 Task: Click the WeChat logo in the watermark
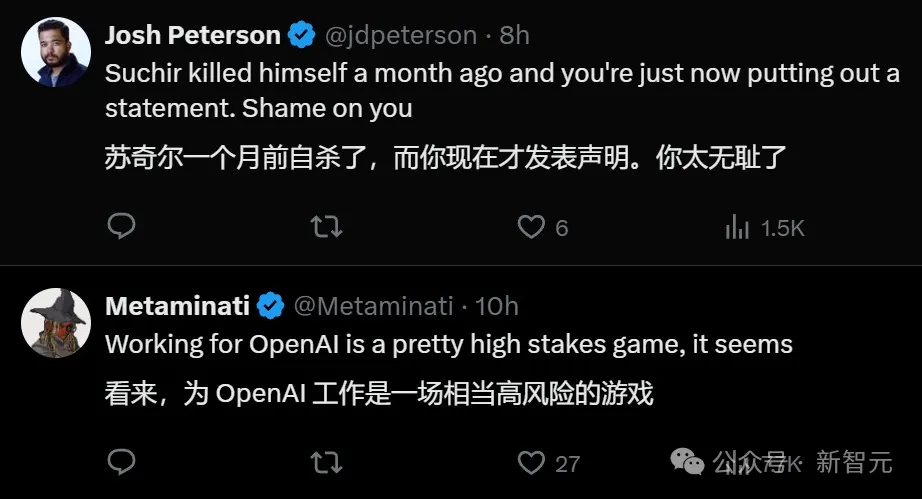point(687,461)
